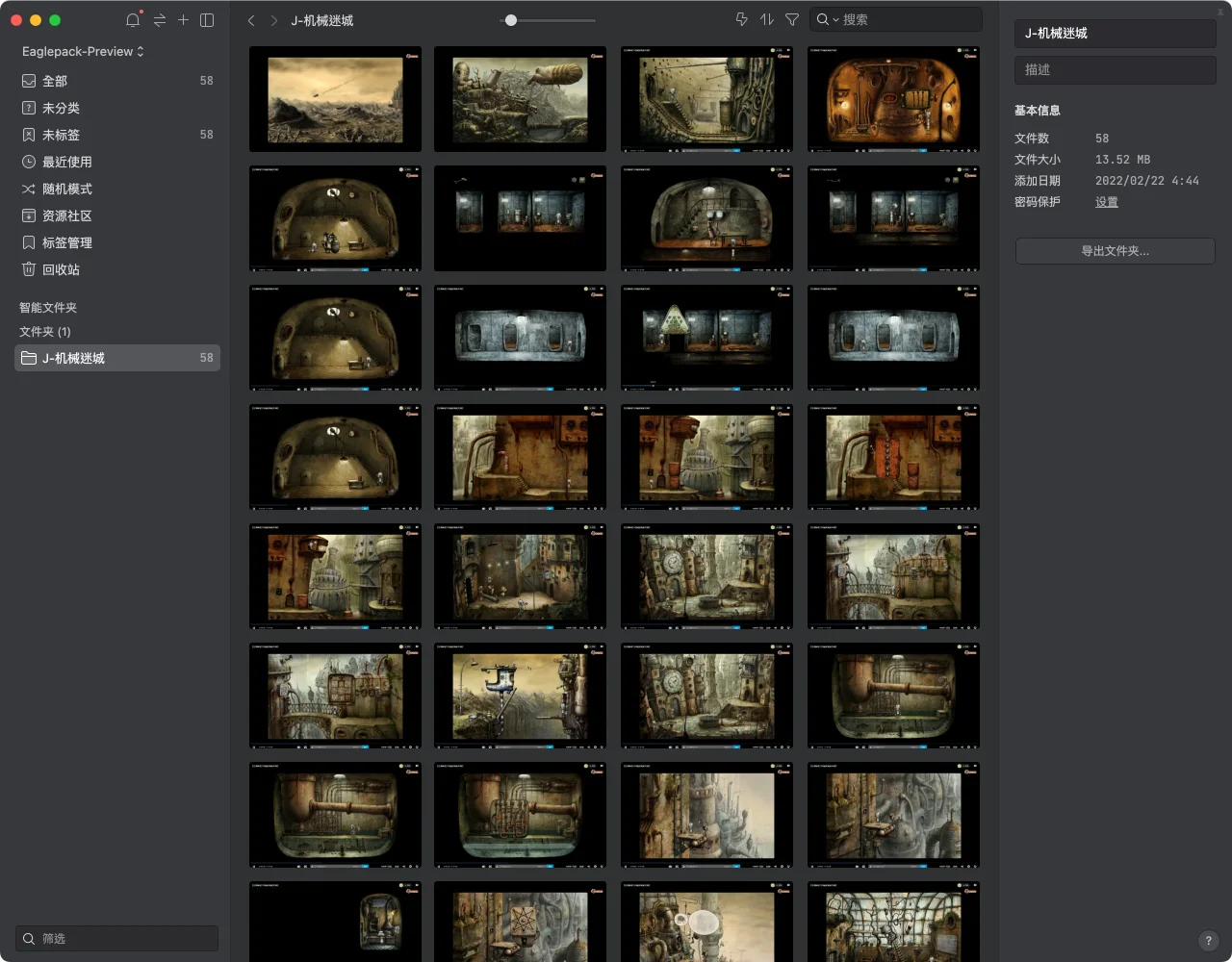Adjust the thumbnail size slider
This screenshot has width=1232, height=962.
click(511, 20)
